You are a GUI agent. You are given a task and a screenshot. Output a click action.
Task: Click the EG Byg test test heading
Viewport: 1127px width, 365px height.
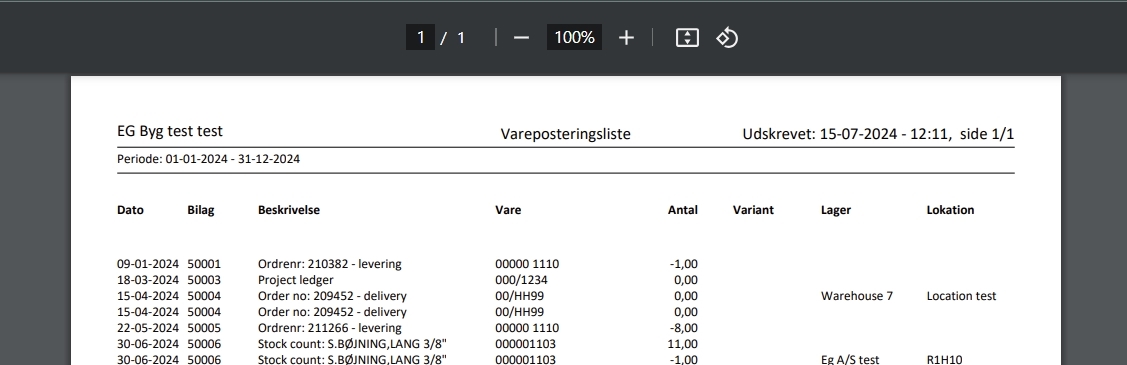point(170,131)
